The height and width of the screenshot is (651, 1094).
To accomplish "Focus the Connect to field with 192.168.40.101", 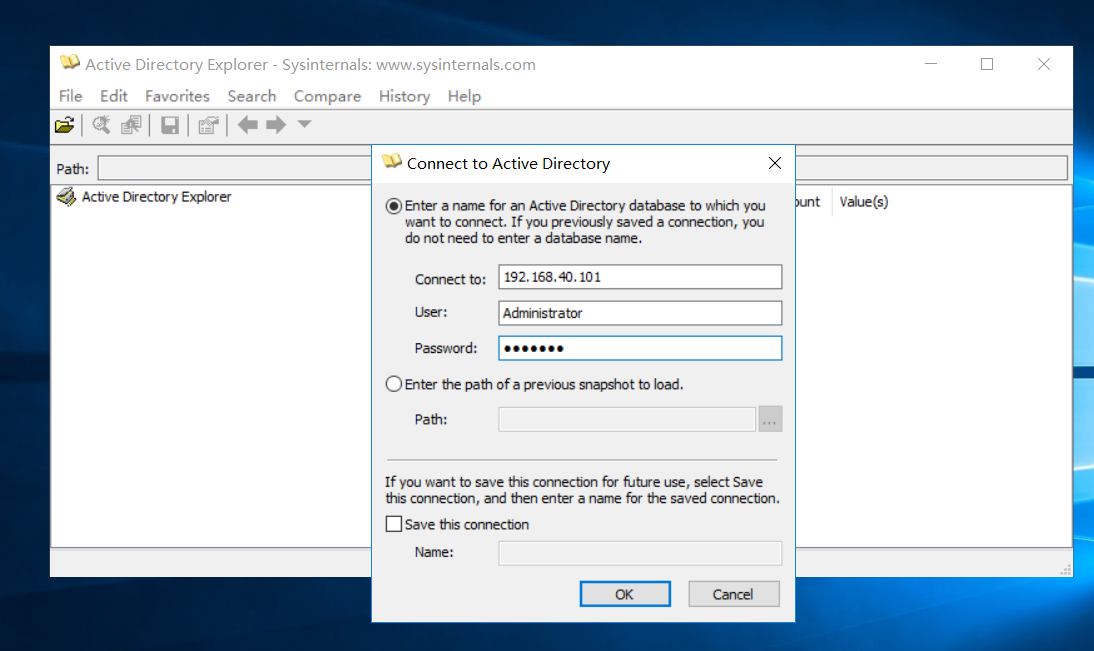I will tap(640, 277).
